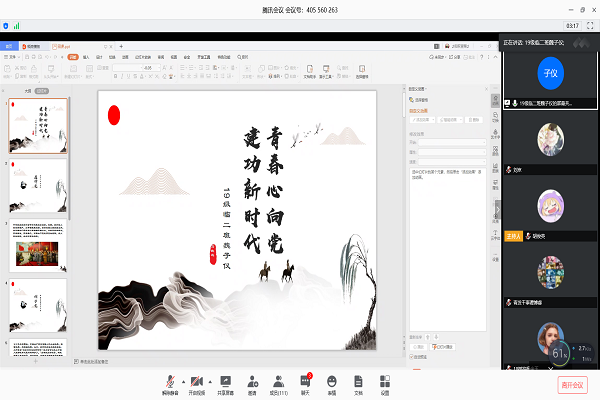Open the 文档 documents icon

[358, 380]
